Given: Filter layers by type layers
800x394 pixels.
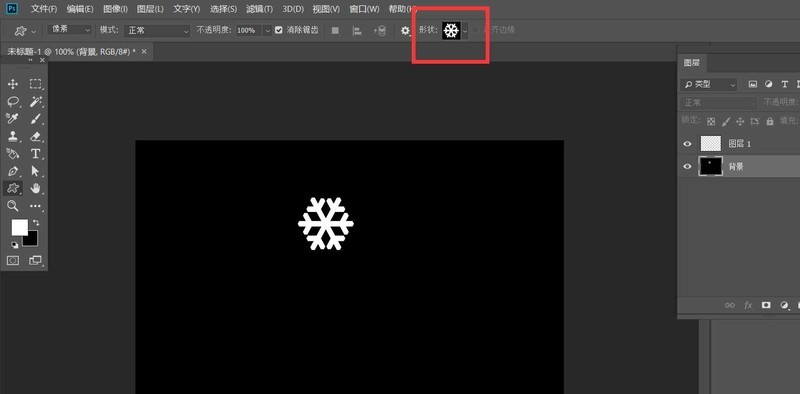Looking at the screenshot, I should [785, 84].
